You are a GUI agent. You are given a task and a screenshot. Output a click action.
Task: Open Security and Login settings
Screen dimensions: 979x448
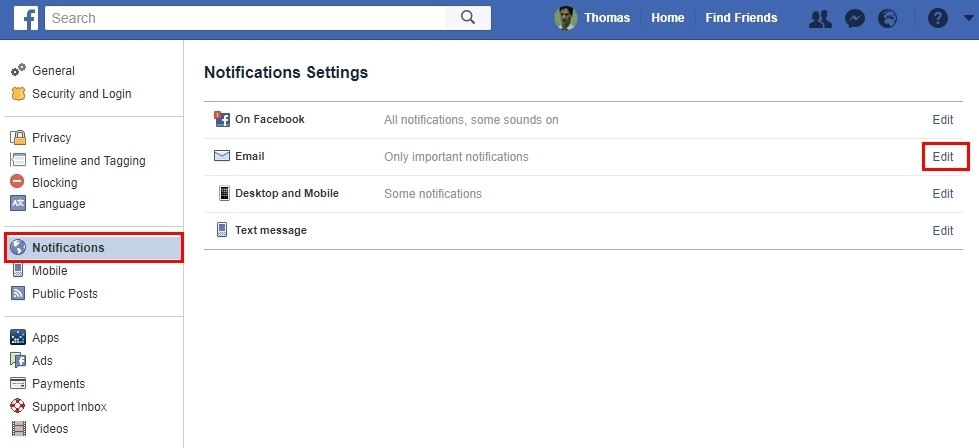(x=82, y=94)
